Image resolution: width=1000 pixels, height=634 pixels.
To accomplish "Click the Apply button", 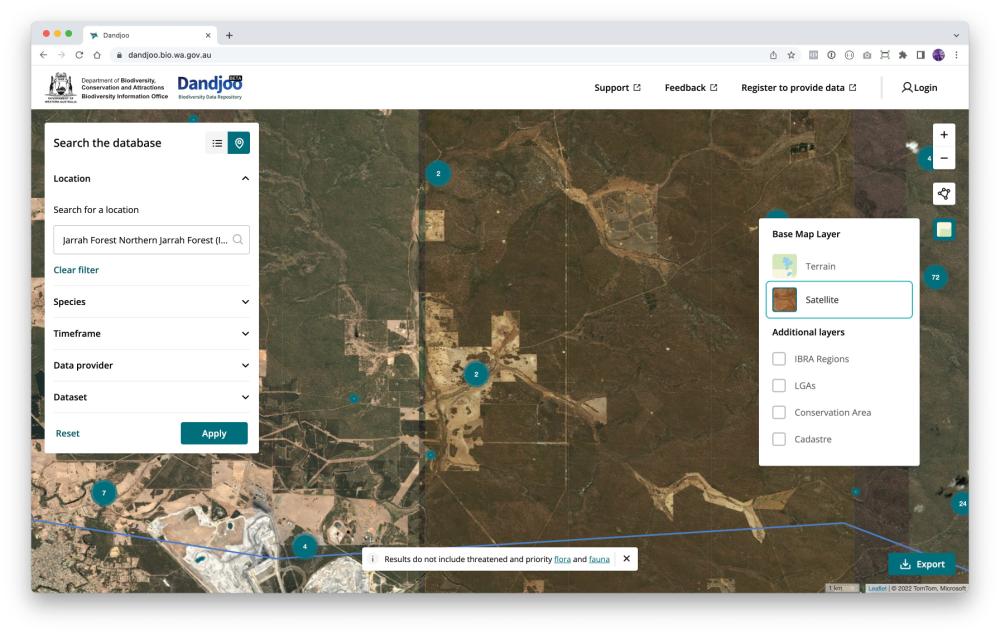I will pos(214,433).
